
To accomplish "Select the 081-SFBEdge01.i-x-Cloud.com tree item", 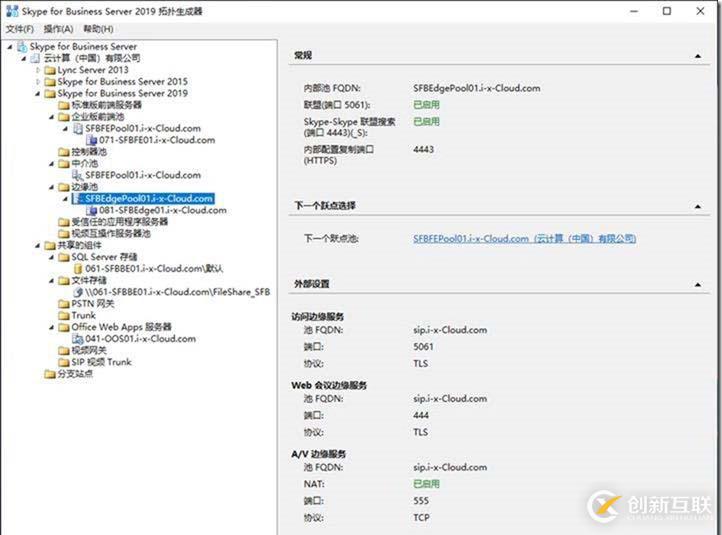I will (x=163, y=210).
